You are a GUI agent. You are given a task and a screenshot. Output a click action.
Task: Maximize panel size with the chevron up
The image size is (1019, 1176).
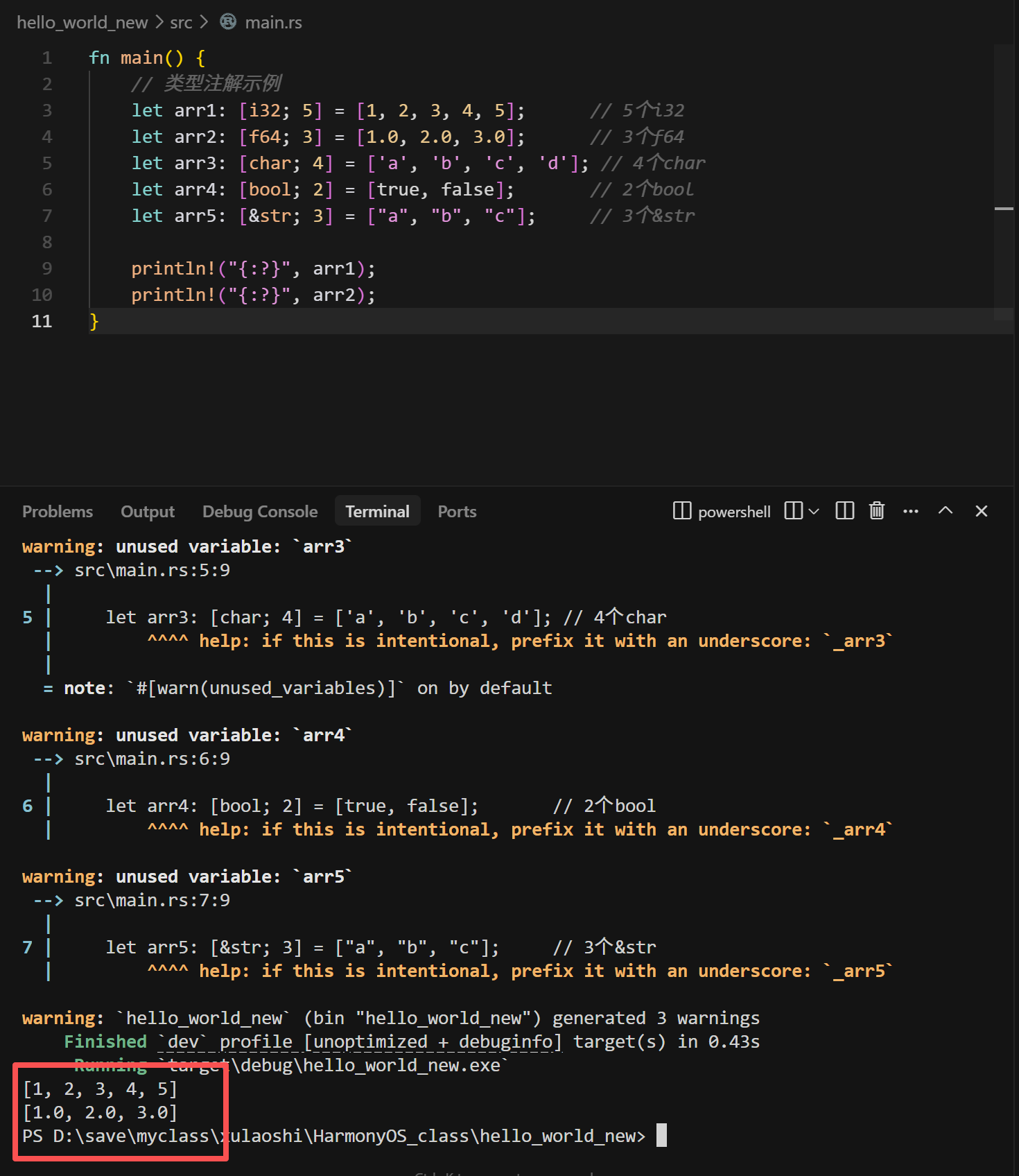(946, 511)
